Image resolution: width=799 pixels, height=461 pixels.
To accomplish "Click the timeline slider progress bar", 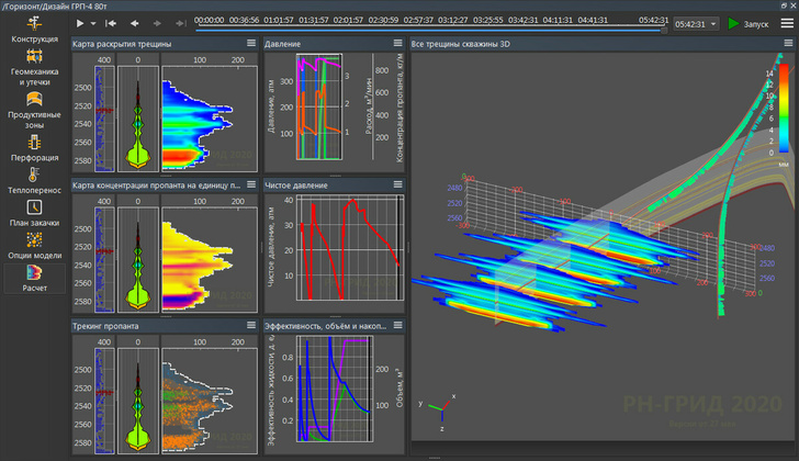I will (430, 29).
